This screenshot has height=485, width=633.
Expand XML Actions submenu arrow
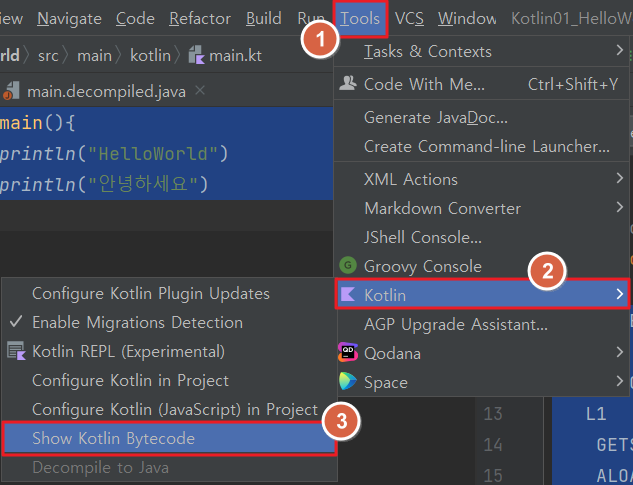click(x=620, y=178)
